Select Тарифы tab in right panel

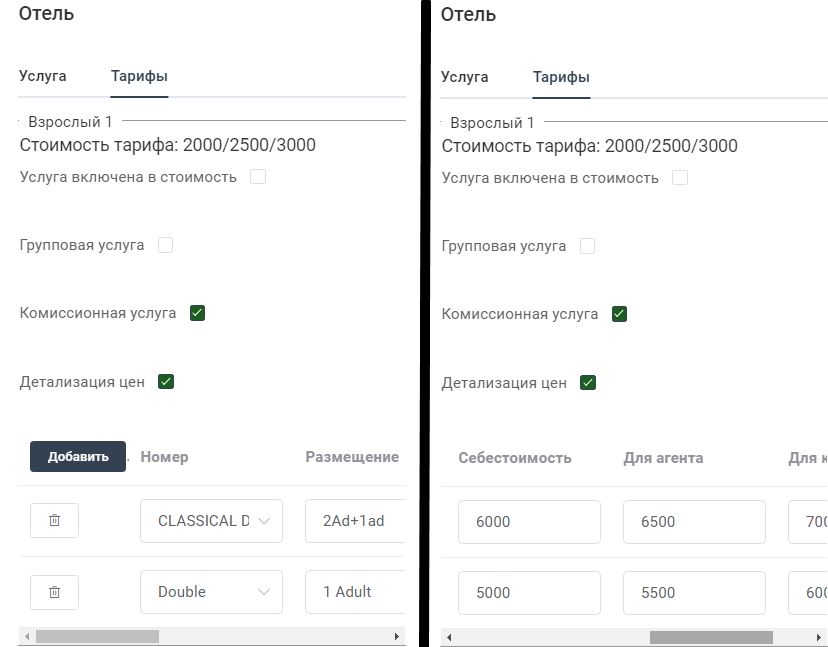[561, 77]
